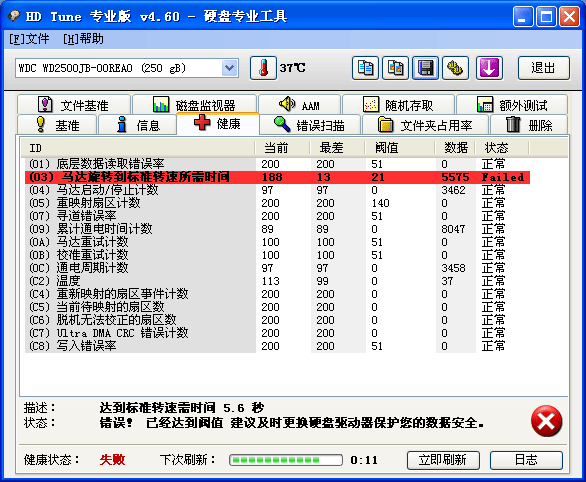586x482 pixels.
Task: Click the copy screenshot toolbar icon
Action: 395,68
